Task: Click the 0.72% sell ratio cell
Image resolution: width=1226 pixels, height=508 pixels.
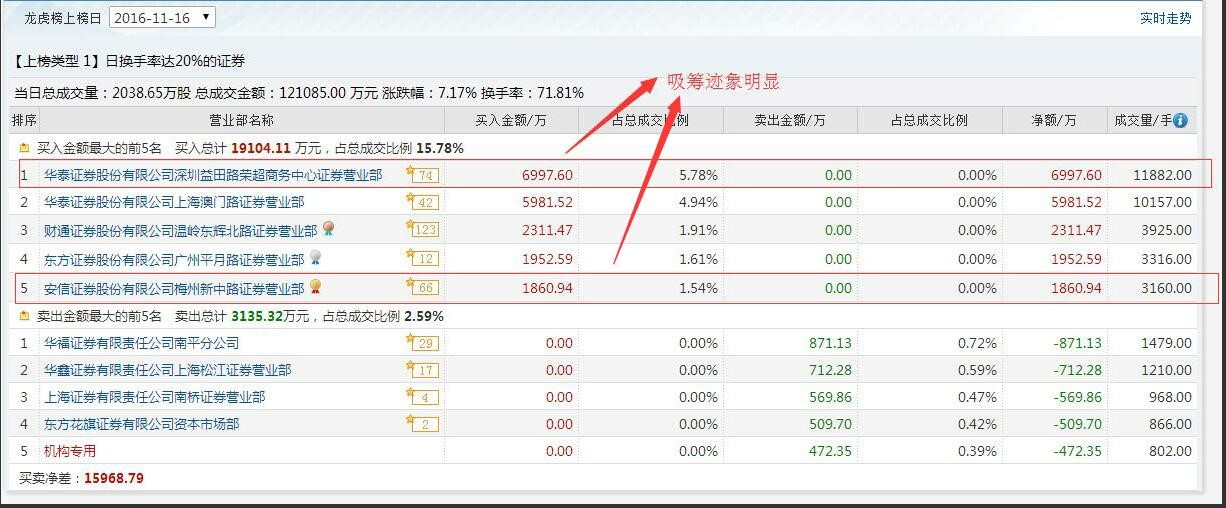Action: (x=977, y=343)
